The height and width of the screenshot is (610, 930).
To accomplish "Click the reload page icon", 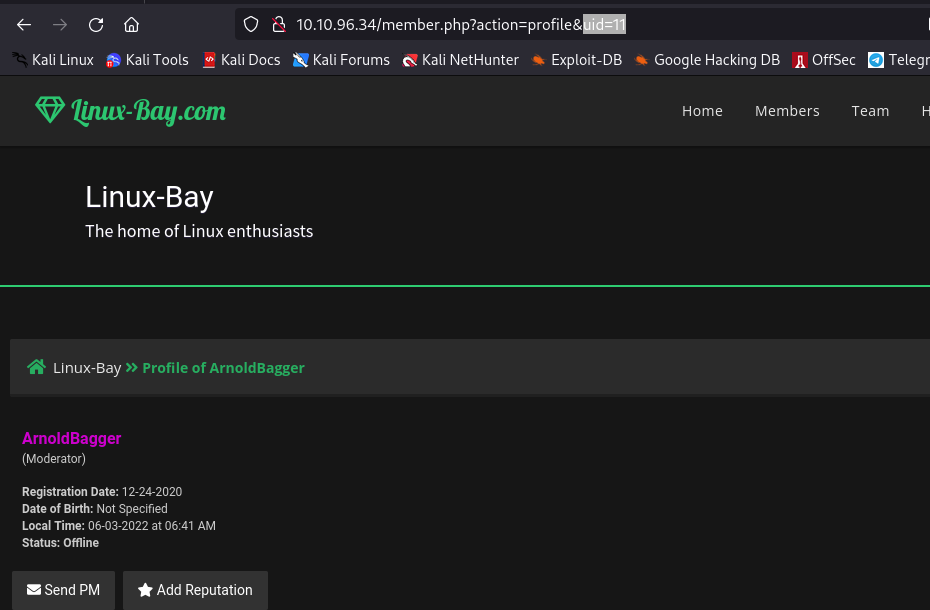I will point(96,25).
